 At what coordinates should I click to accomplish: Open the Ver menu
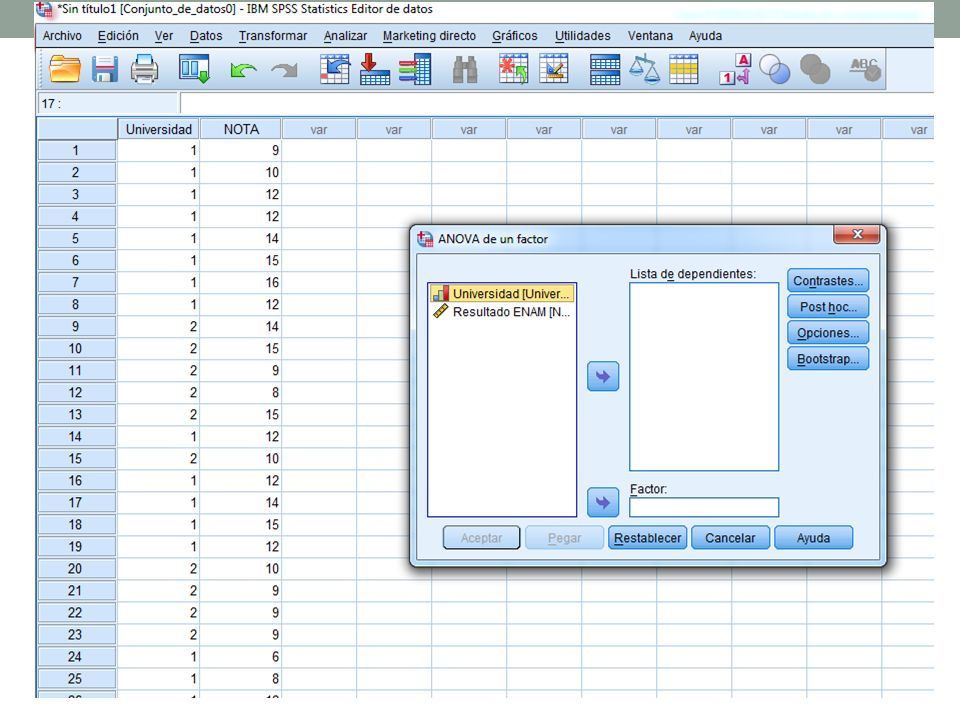coord(163,36)
